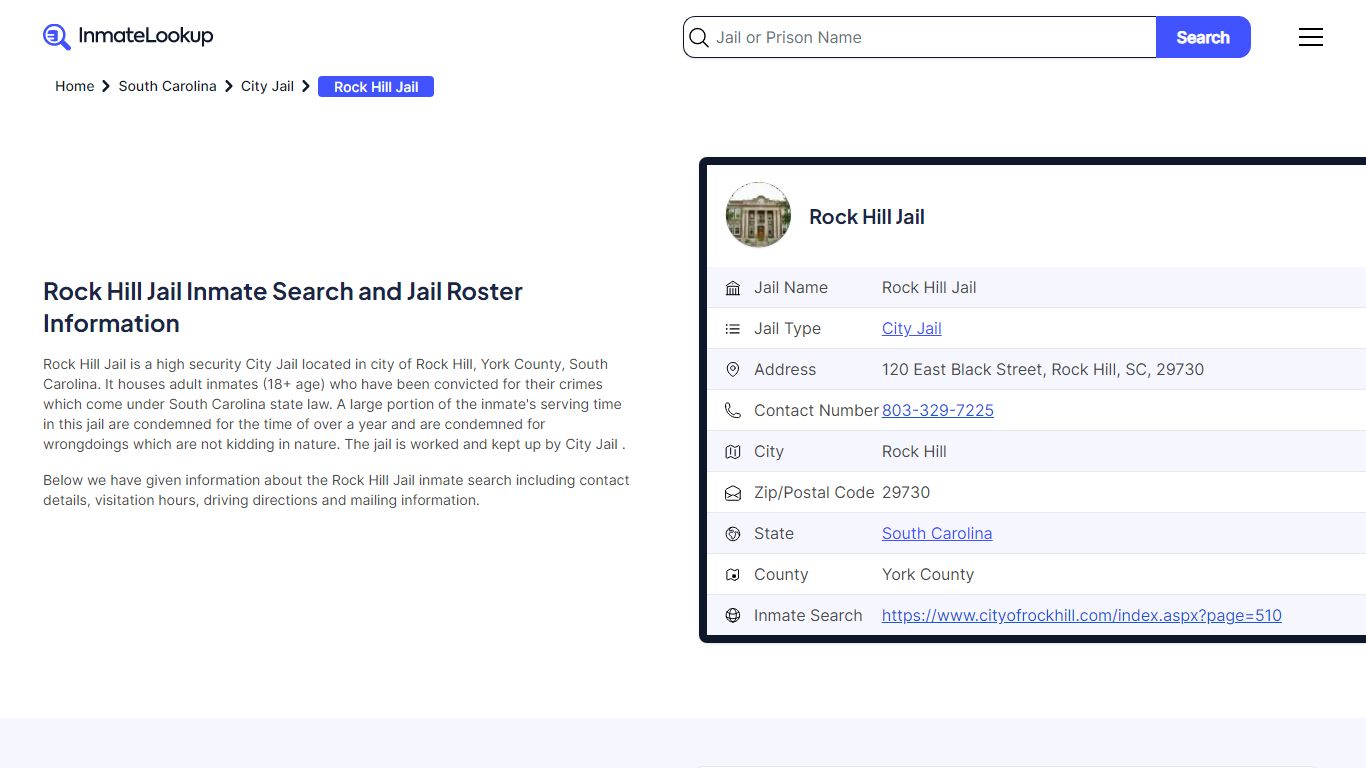The width and height of the screenshot is (1366, 768).
Task: Click the web globe icon beside Inmate Search
Action: pos(732,615)
